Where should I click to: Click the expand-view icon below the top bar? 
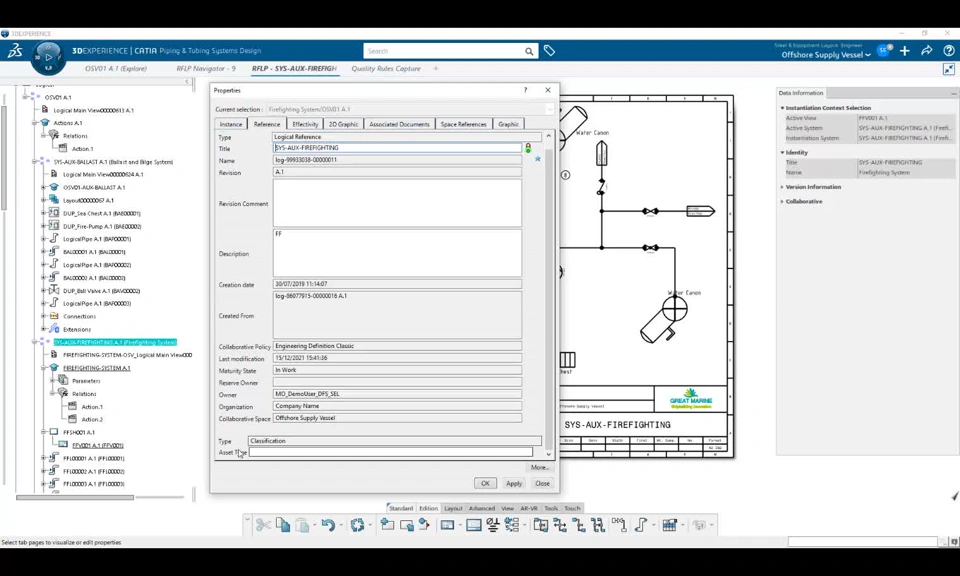(x=948, y=69)
